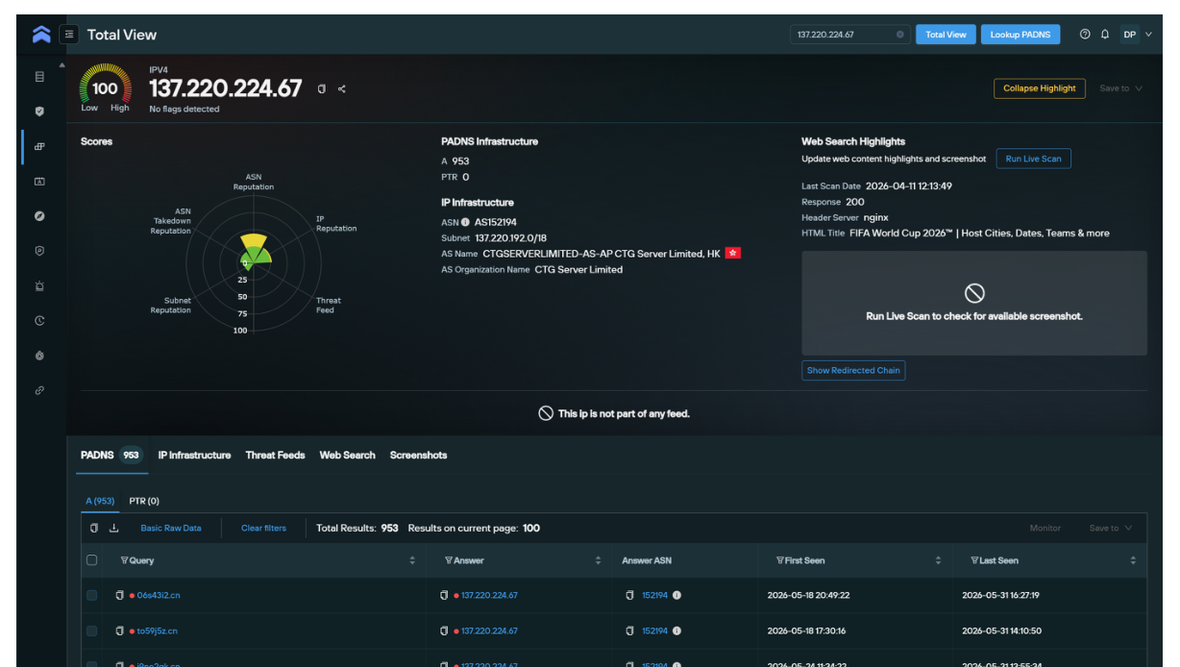Image resolution: width=1180 pixels, height=667 pixels.
Task: Sort by the Last Seen column arrows
Action: click(x=1133, y=560)
